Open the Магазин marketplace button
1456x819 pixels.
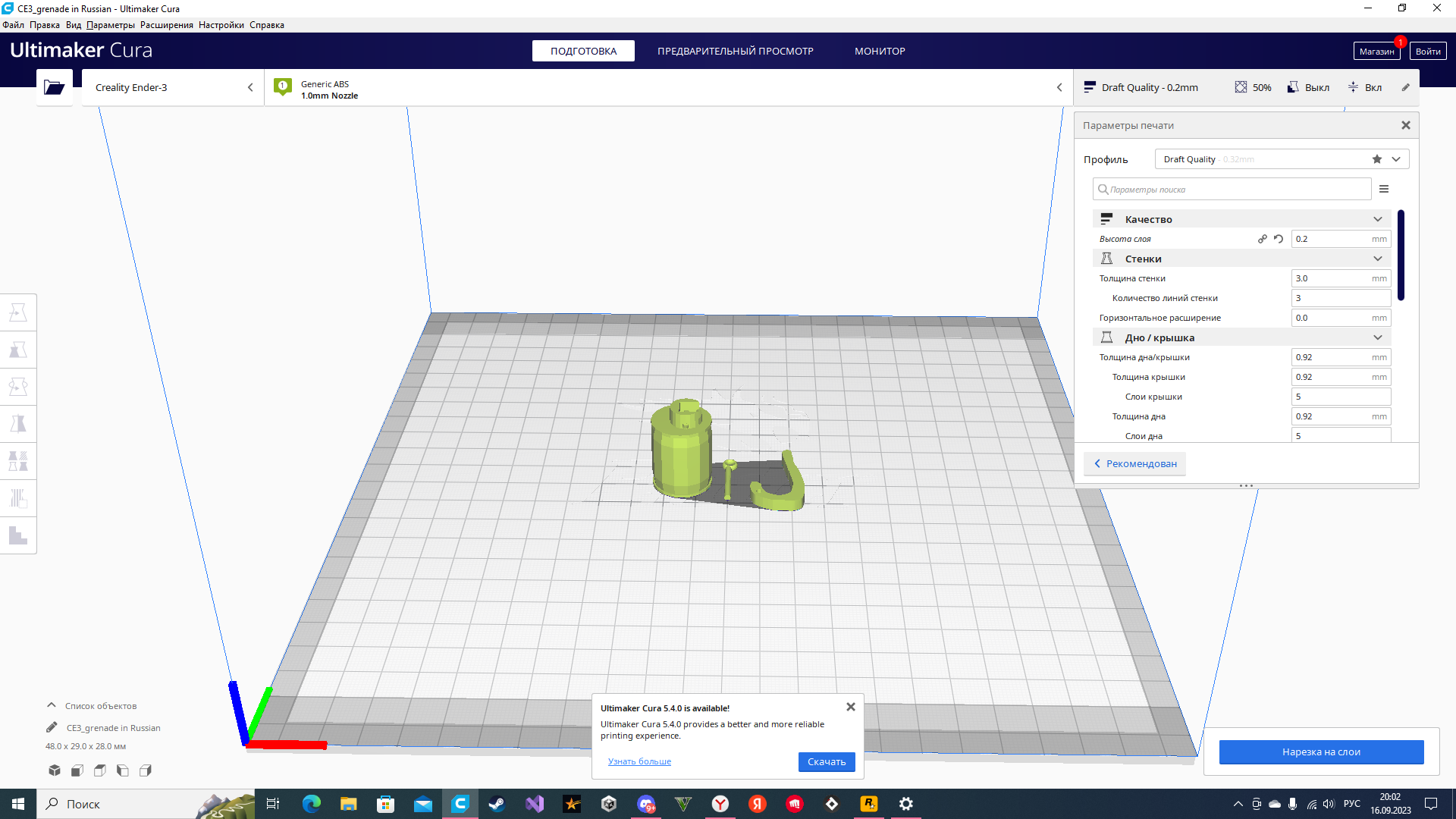pos(1376,51)
